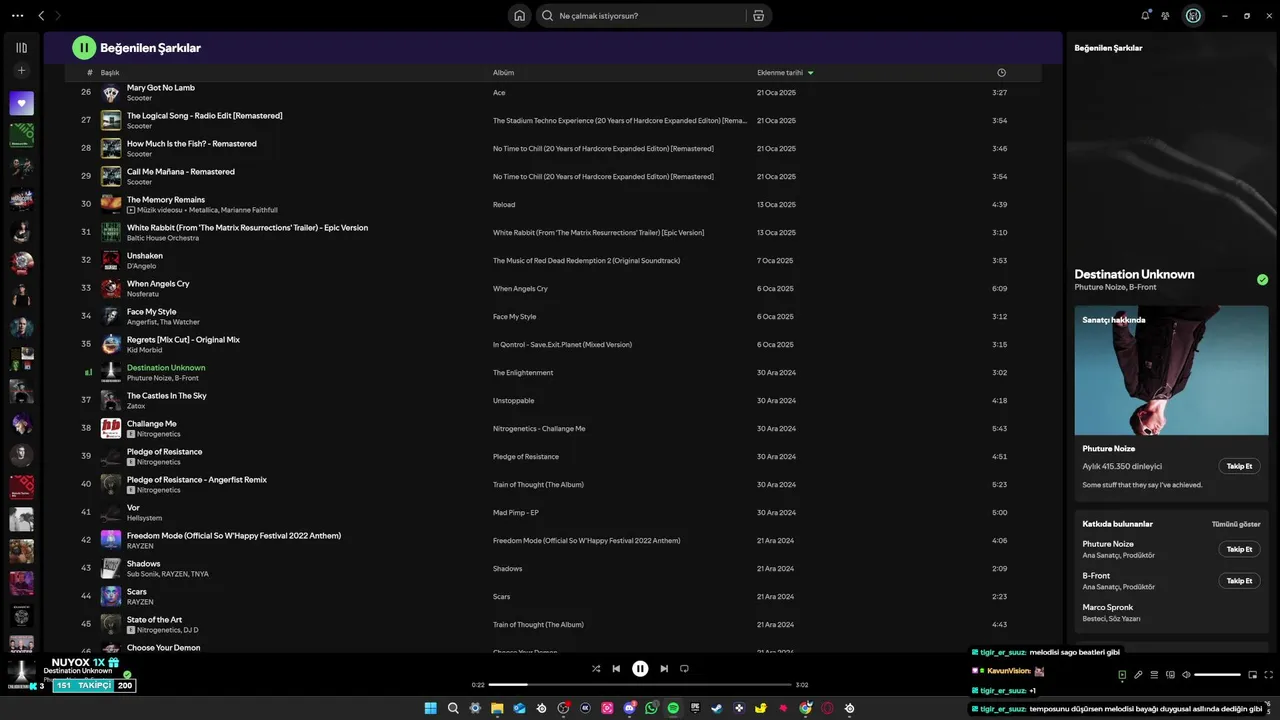The width and height of the screenshot is (1280, 720).
Task: Pause playback with the green Beğenilen Şarkılar button
Action: click(x=84, y=47)
